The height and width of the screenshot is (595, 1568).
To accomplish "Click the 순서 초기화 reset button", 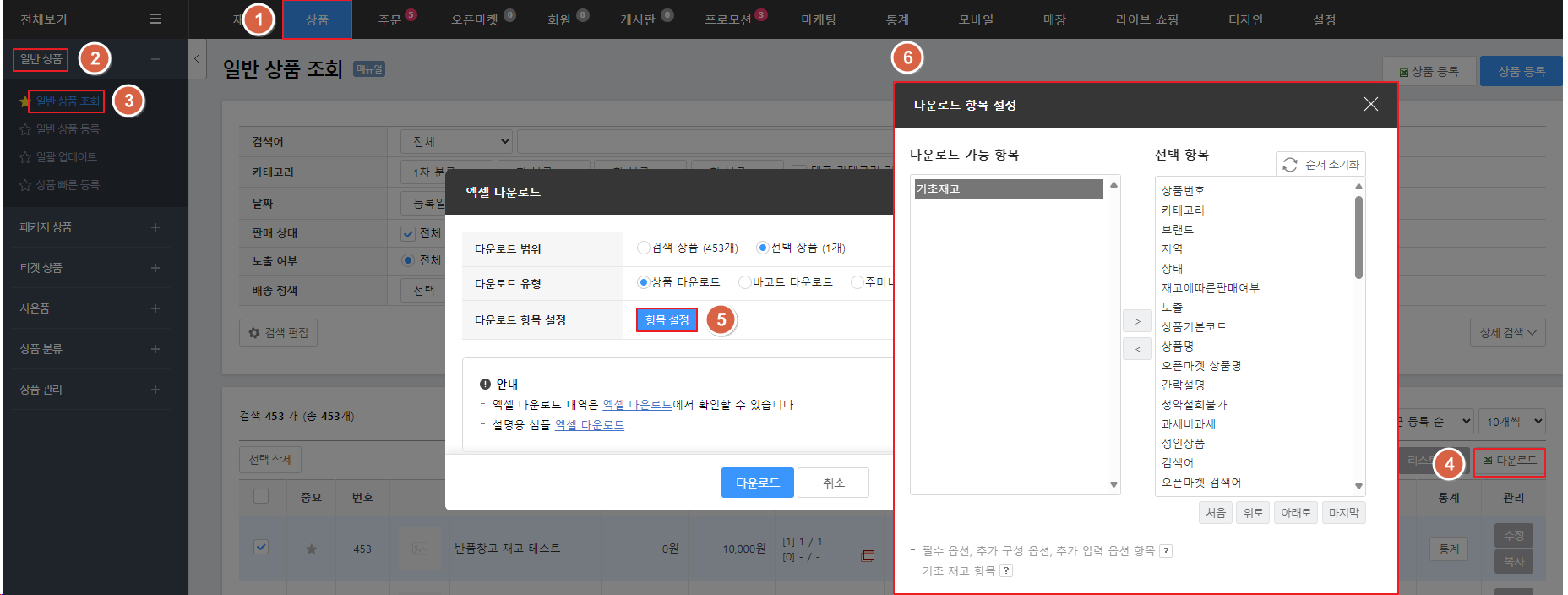I will [x=1320, y=164].
